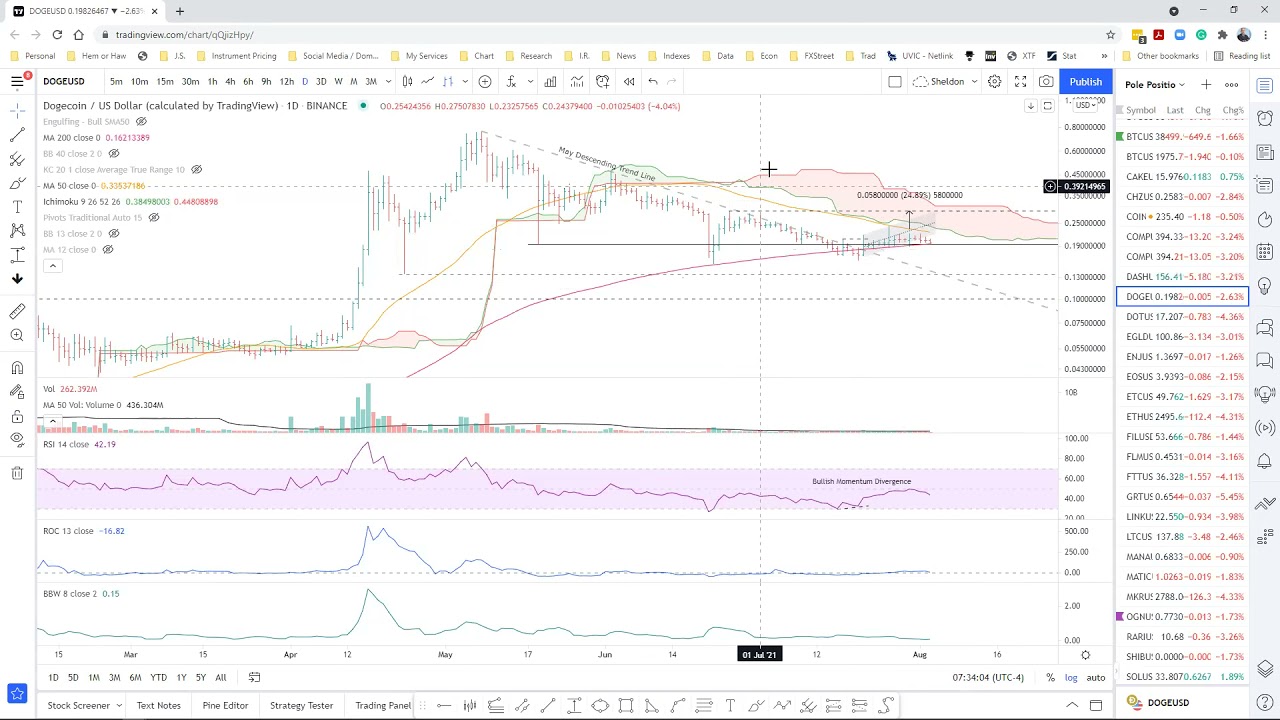Collapse the indicator legend chevron
Viewport: 1280px width, 720px height.
52,266
